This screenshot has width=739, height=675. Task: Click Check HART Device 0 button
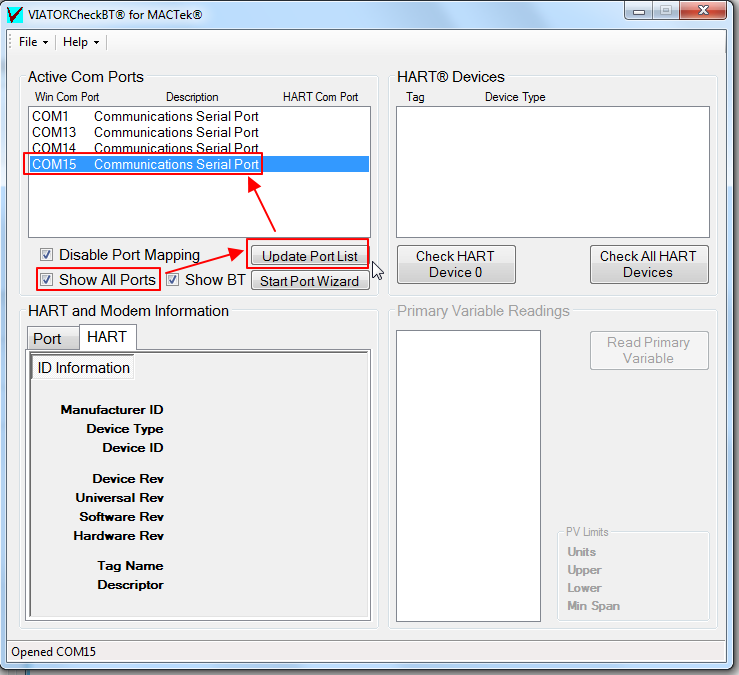coord(456,264)
